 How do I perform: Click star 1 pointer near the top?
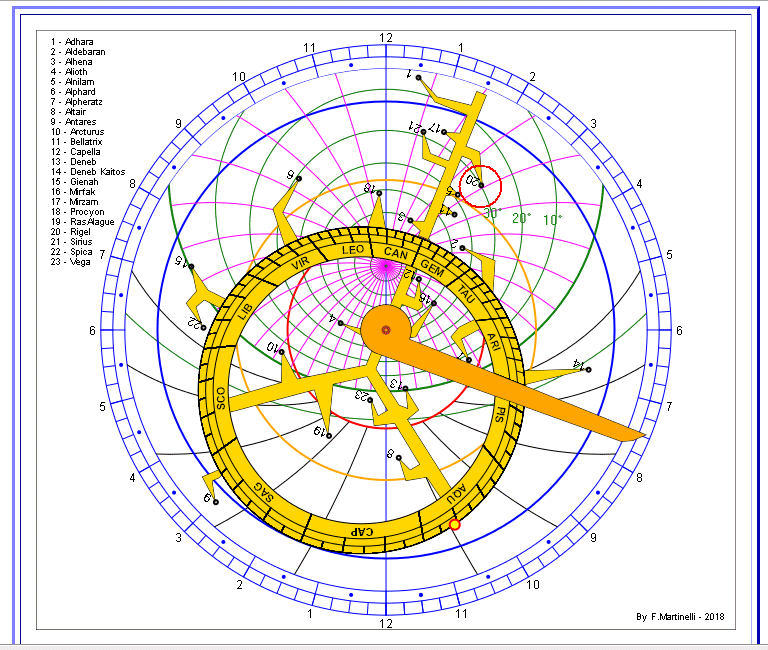coord(419,78)
